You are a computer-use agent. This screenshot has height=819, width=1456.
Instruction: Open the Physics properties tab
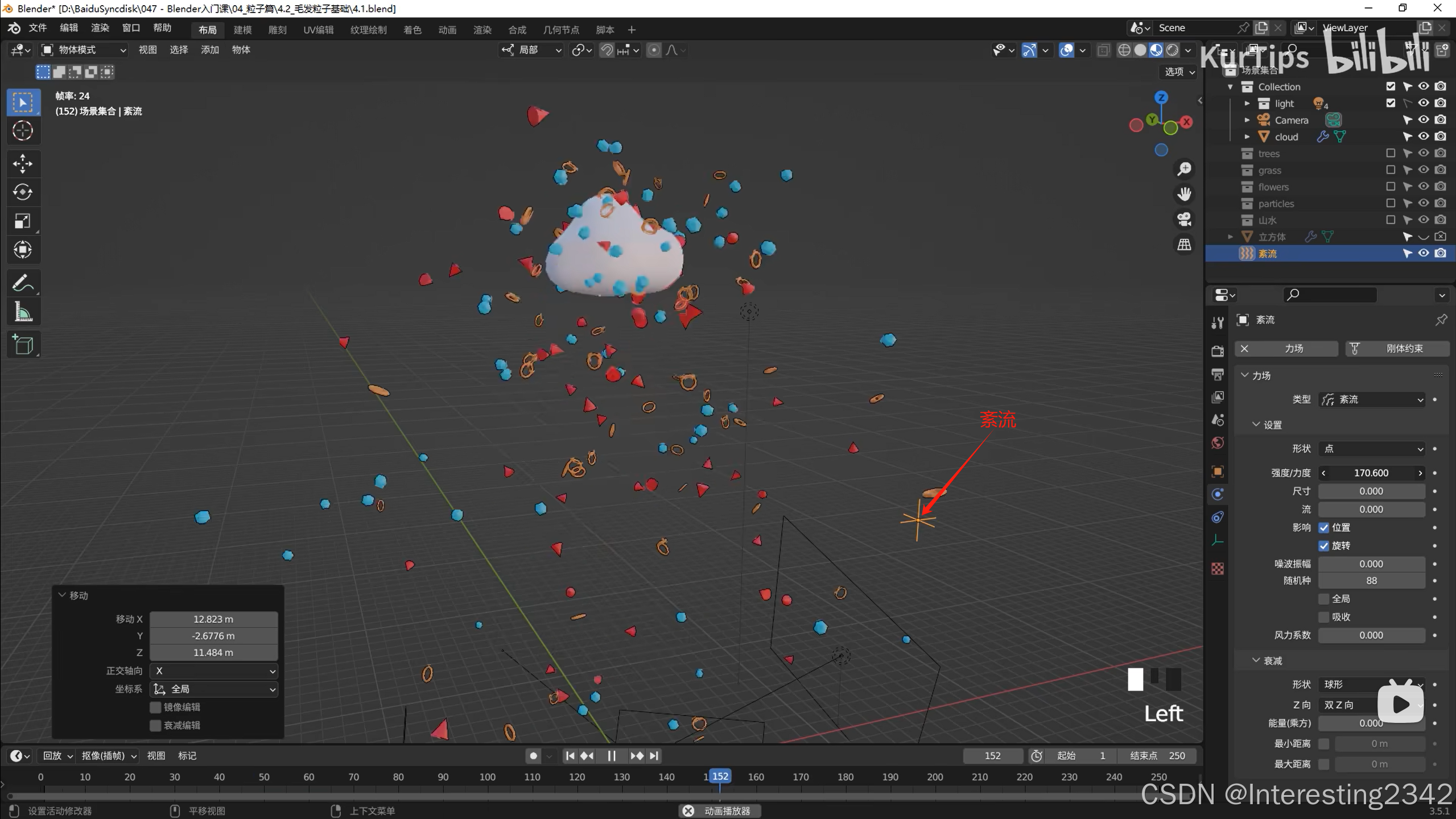(x=1218, y=494)
